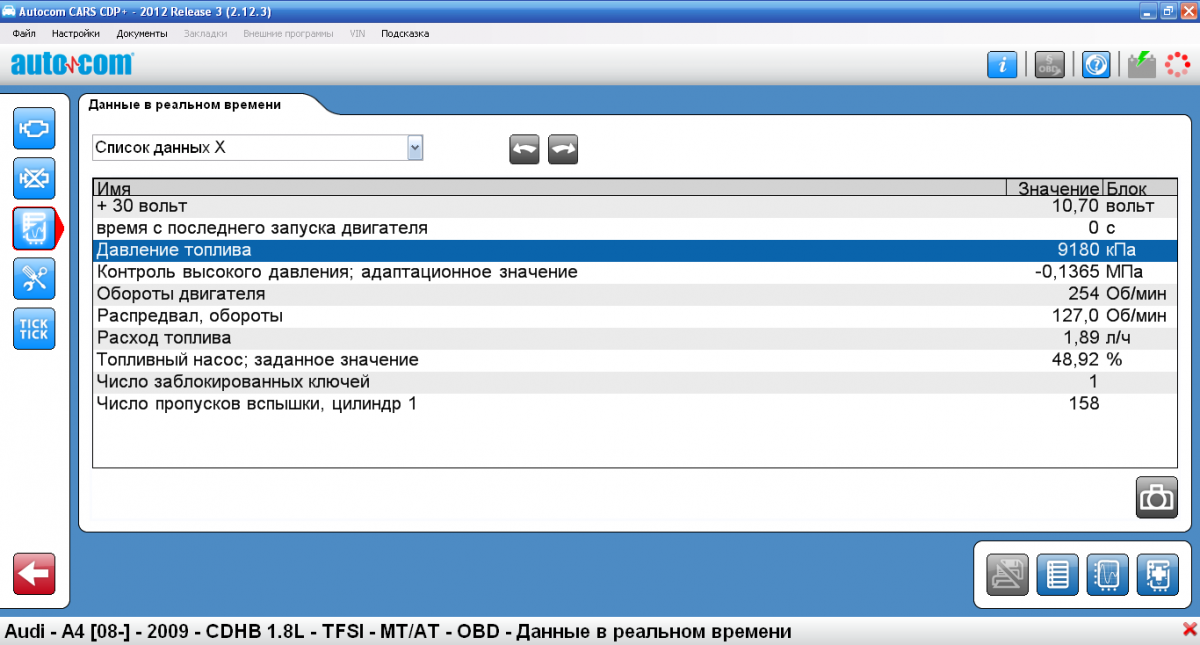The width and height of the screenshot is (1200, 645).
Task: Take a snapshot with the camera icon
Action: point(1157,497)
